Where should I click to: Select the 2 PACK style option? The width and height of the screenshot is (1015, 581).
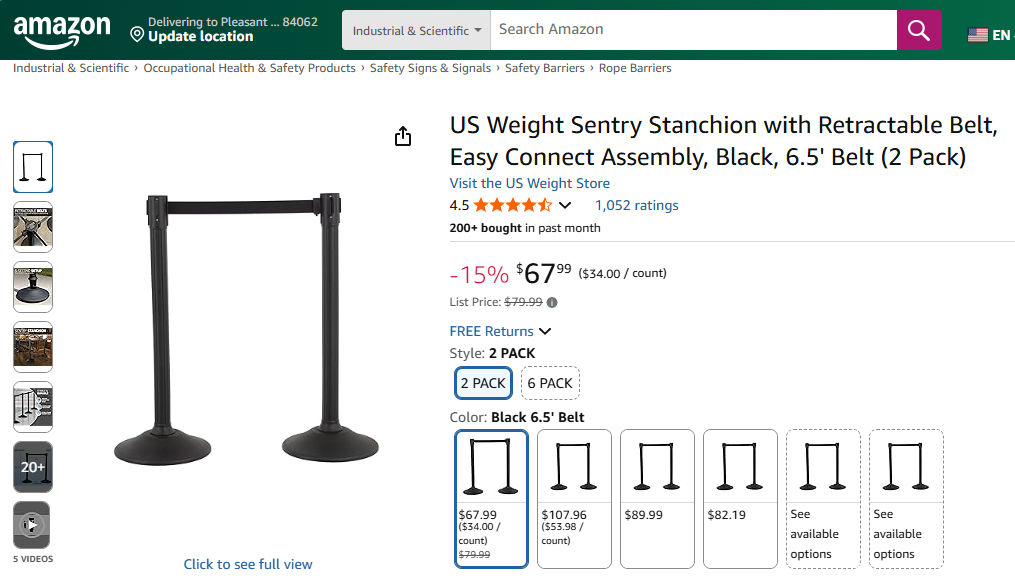pyautogui.click(x=484, y=383)
